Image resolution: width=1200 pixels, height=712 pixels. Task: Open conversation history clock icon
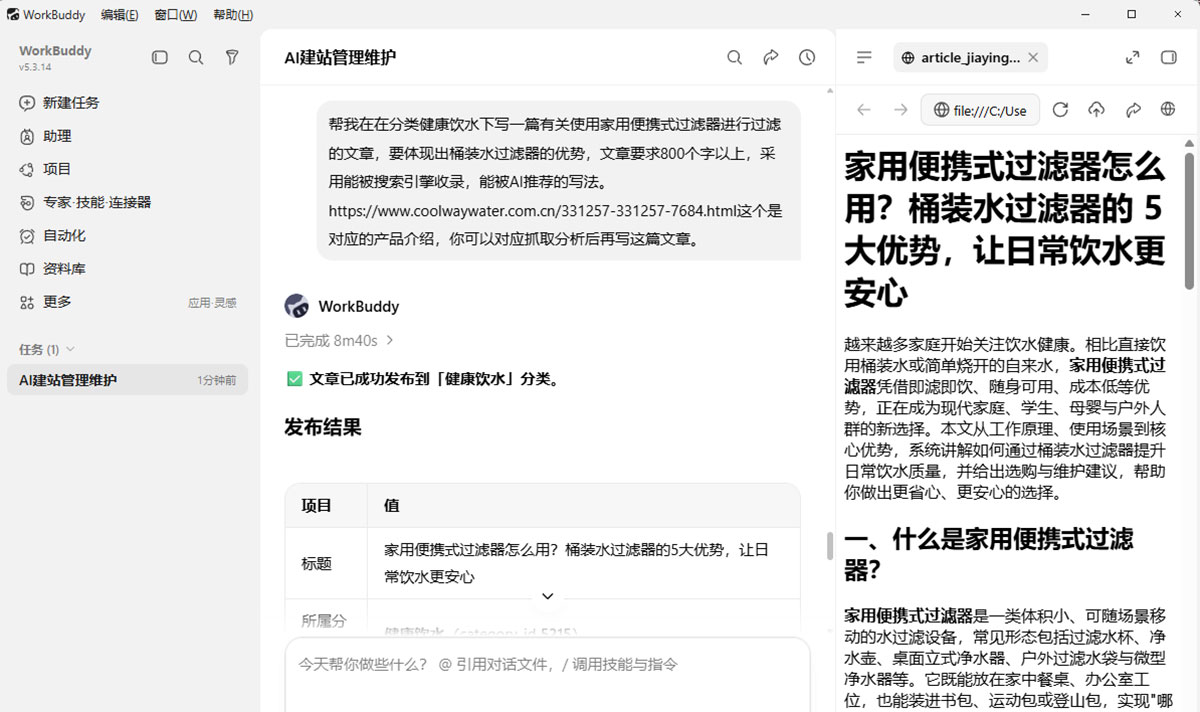tap(807, 58)
